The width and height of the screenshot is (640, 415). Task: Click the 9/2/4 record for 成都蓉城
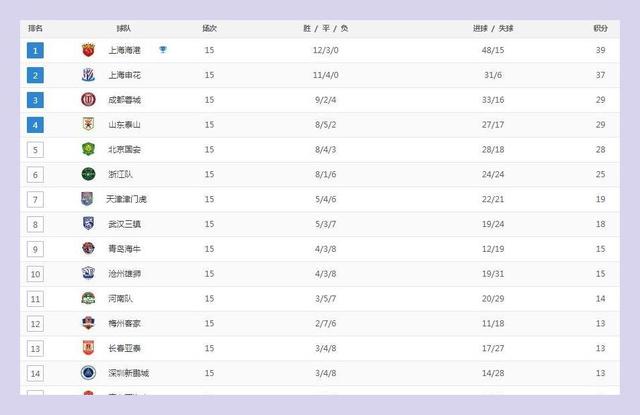click(x=325, y=100)
